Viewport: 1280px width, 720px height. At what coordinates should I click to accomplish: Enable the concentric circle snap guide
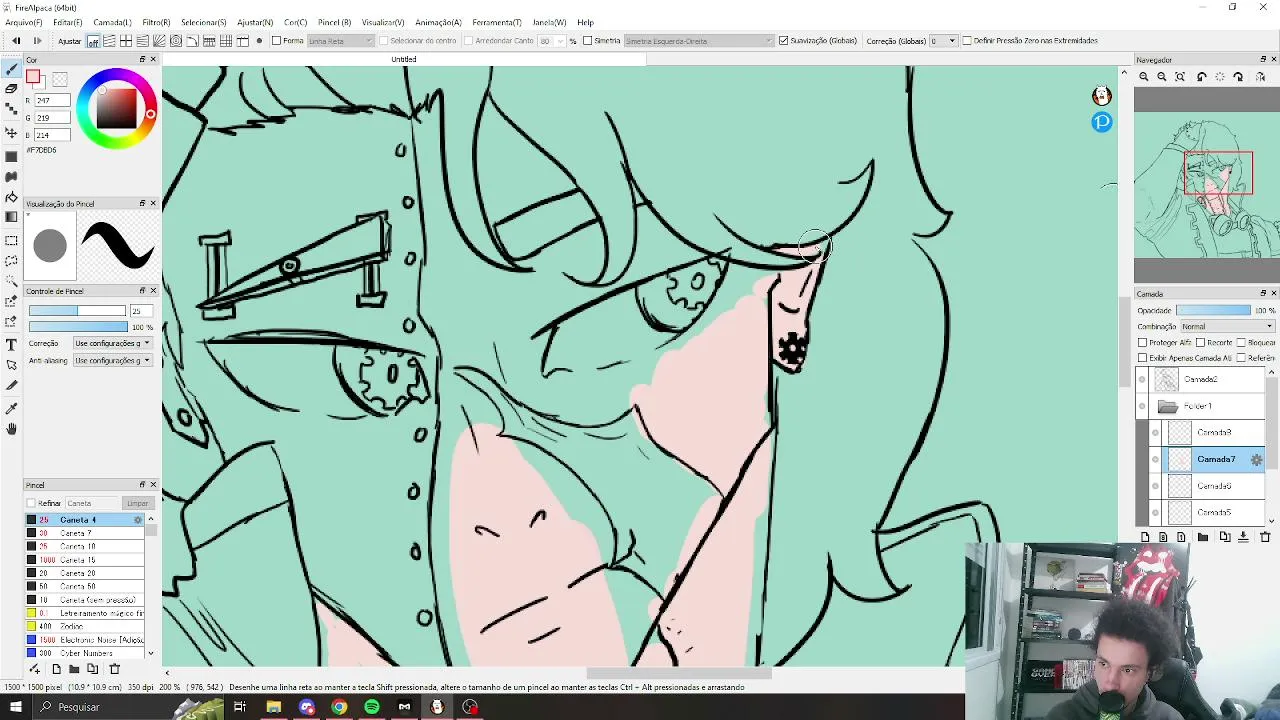(176, 41)
